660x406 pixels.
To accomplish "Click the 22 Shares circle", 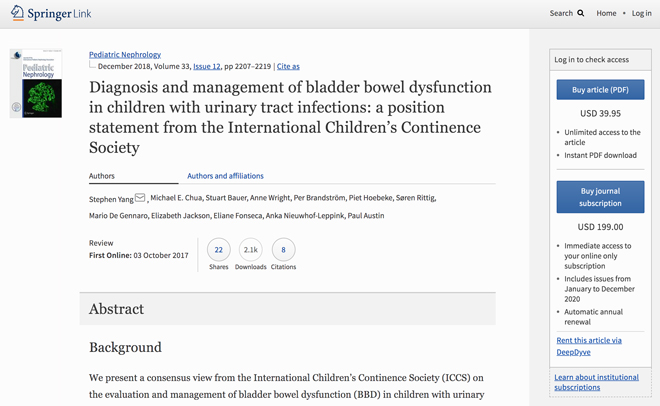I will (x=218, y=250).
